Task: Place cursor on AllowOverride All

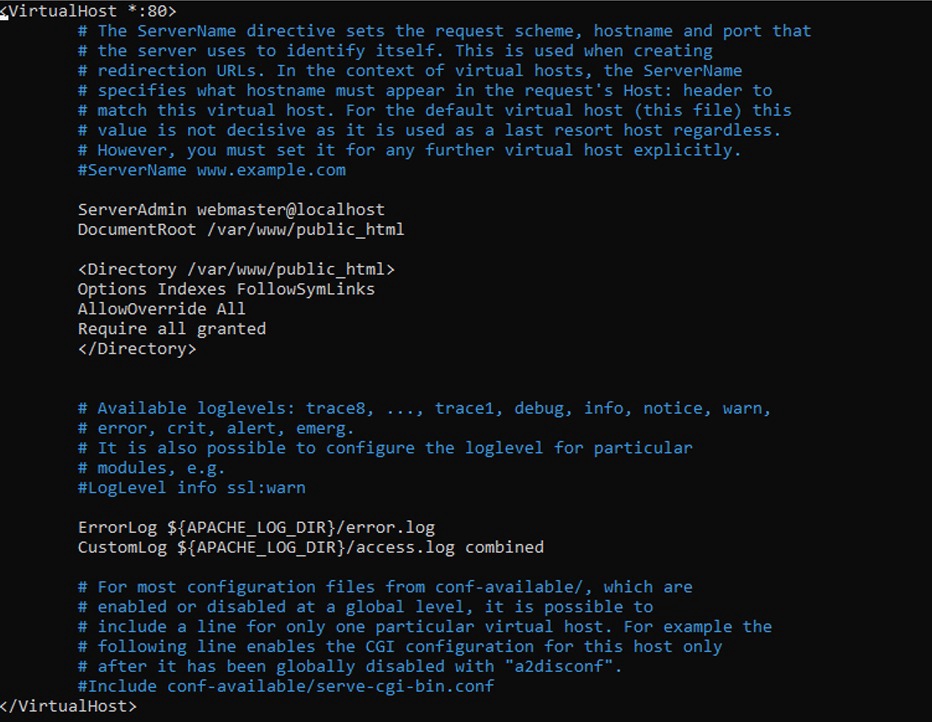Action: point(161,309)
